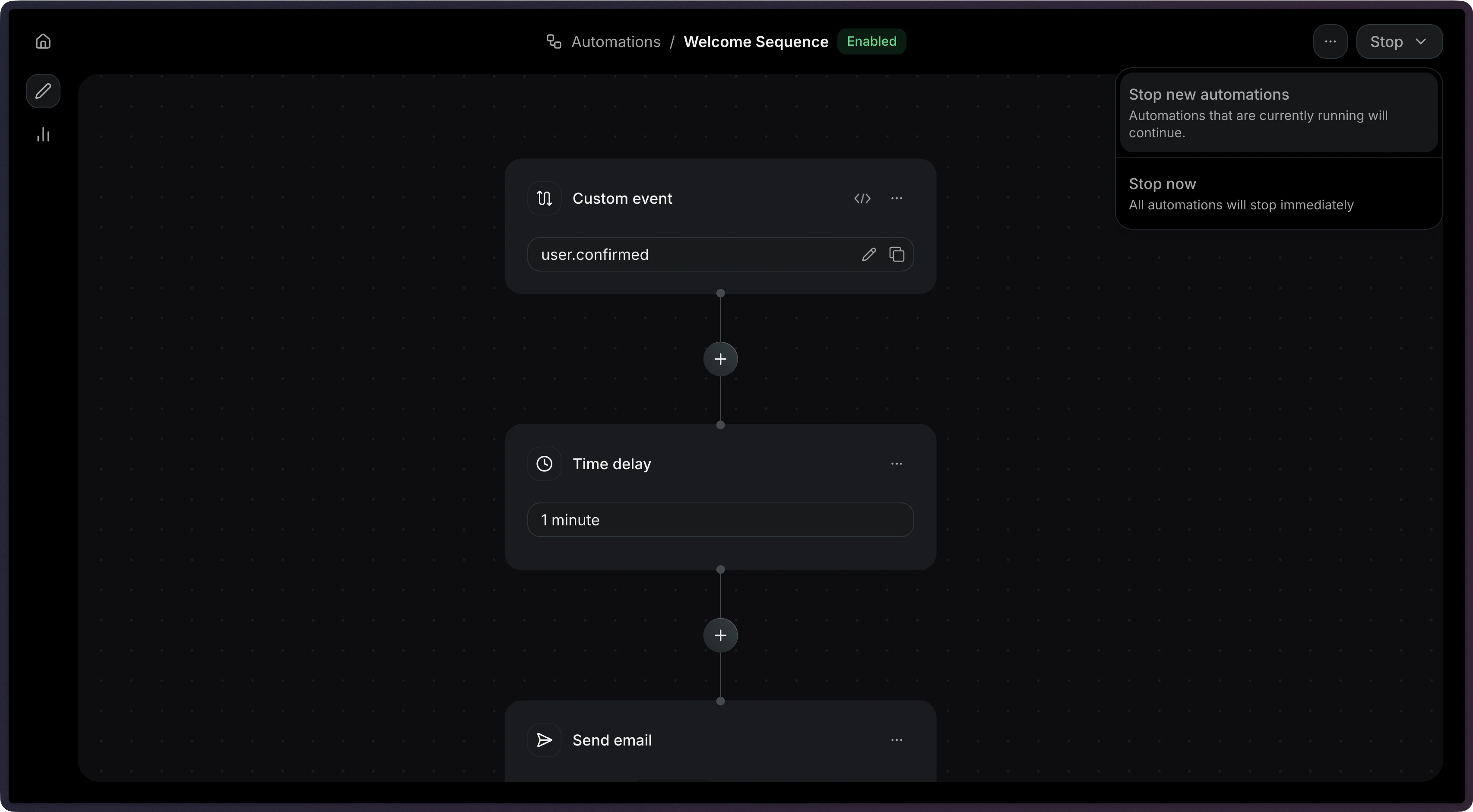Viewport: 1473px width, 812px height.
Task: Add a step after Custom event
Action: pyautogui.click(x=720, y=359)
